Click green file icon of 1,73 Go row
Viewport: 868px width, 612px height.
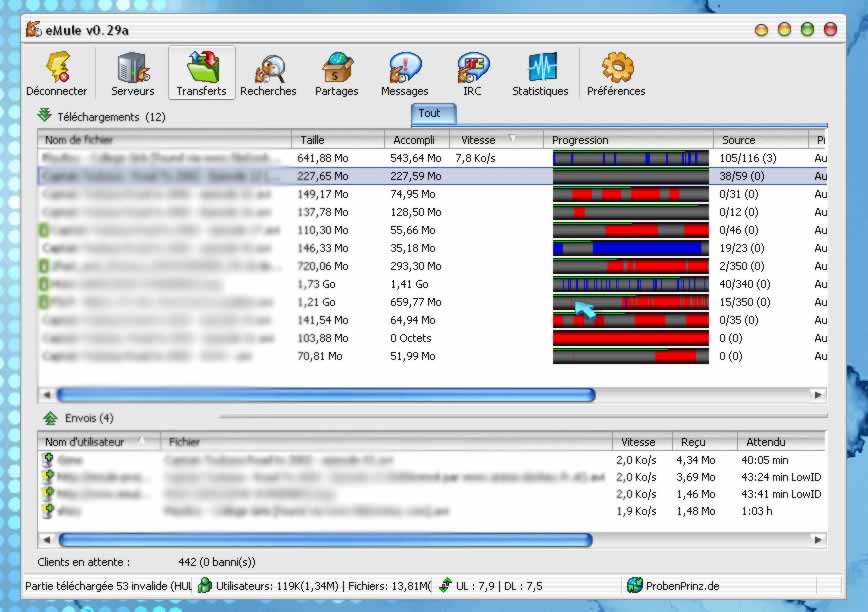pos(44,284)
